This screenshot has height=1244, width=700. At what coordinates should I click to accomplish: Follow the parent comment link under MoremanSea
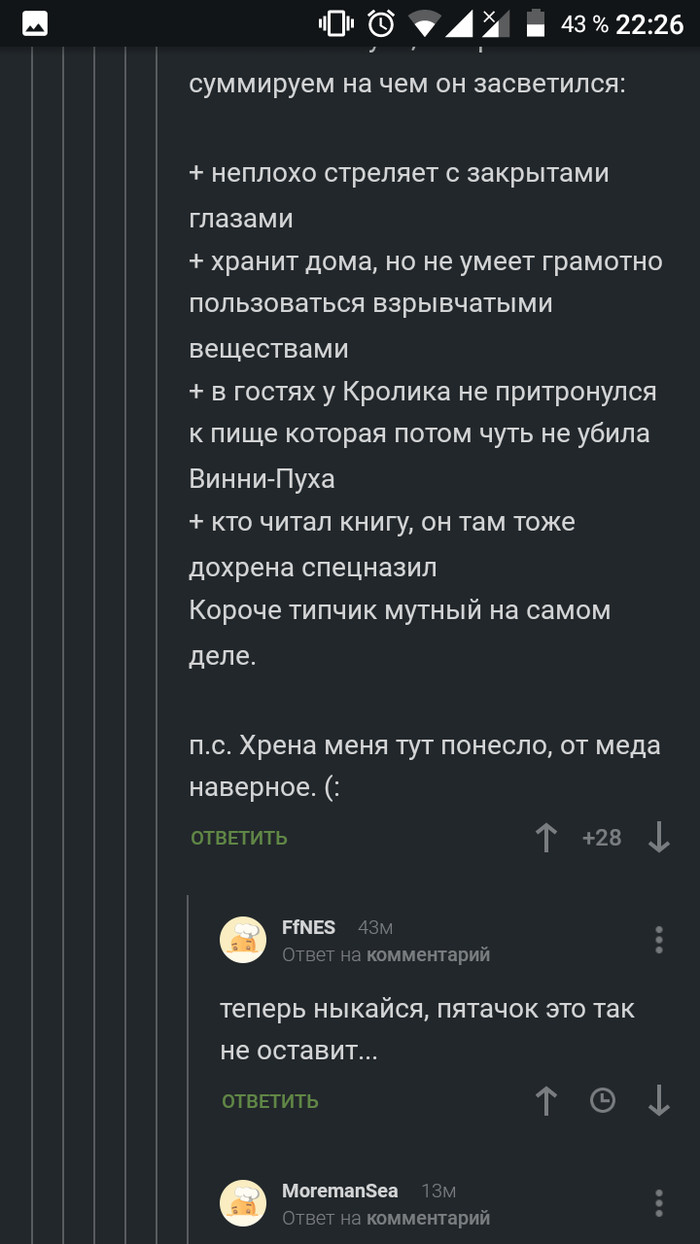click(428, 1218)
